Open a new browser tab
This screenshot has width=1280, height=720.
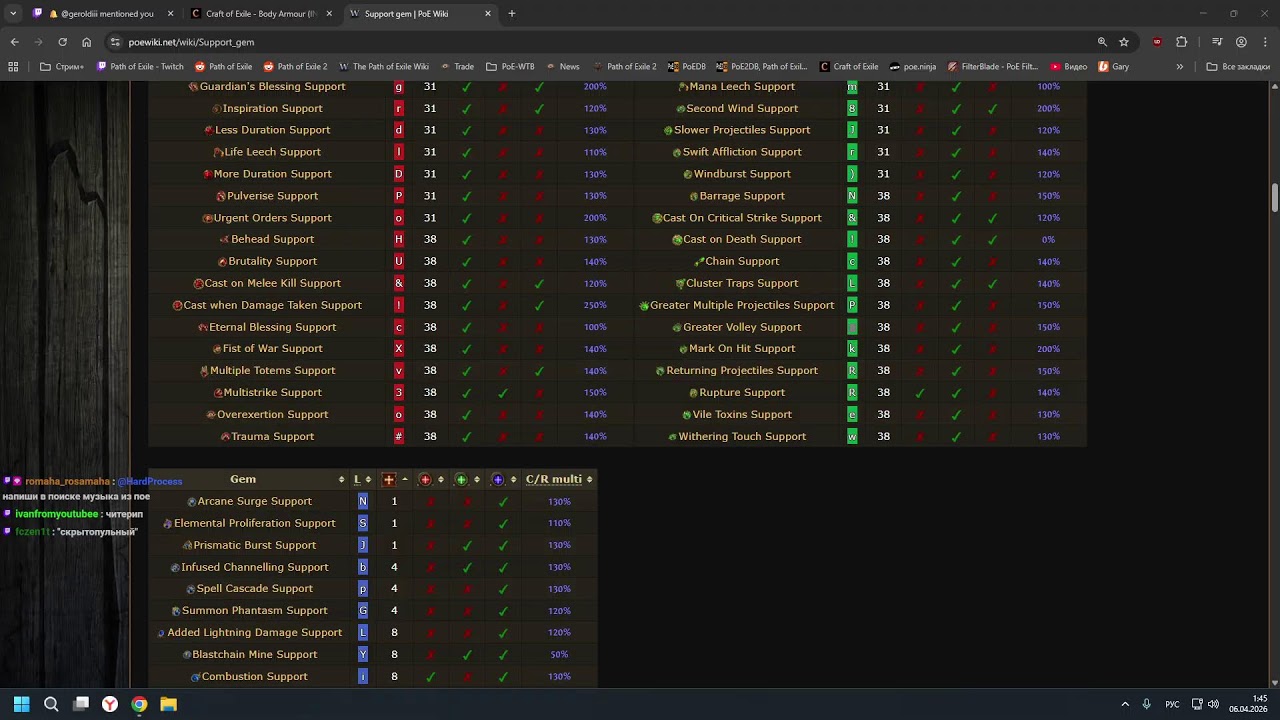[512, 14]
